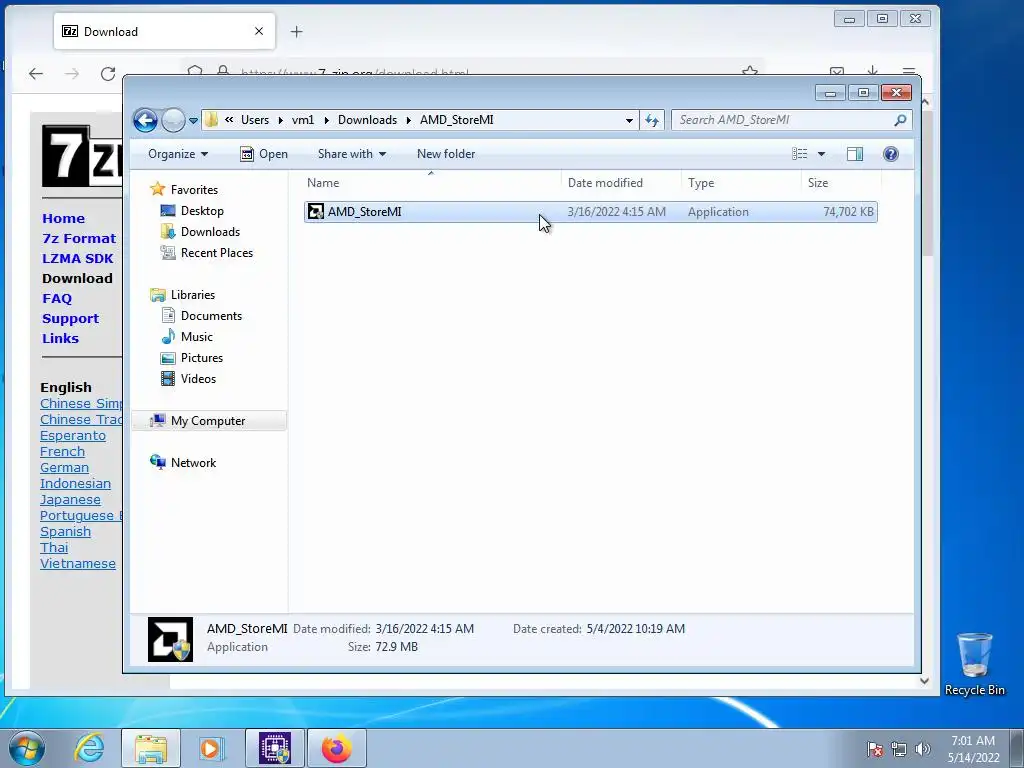
Task: Expand the arrow after Downloads breadcrumb
Action: [x=408, y=120]
